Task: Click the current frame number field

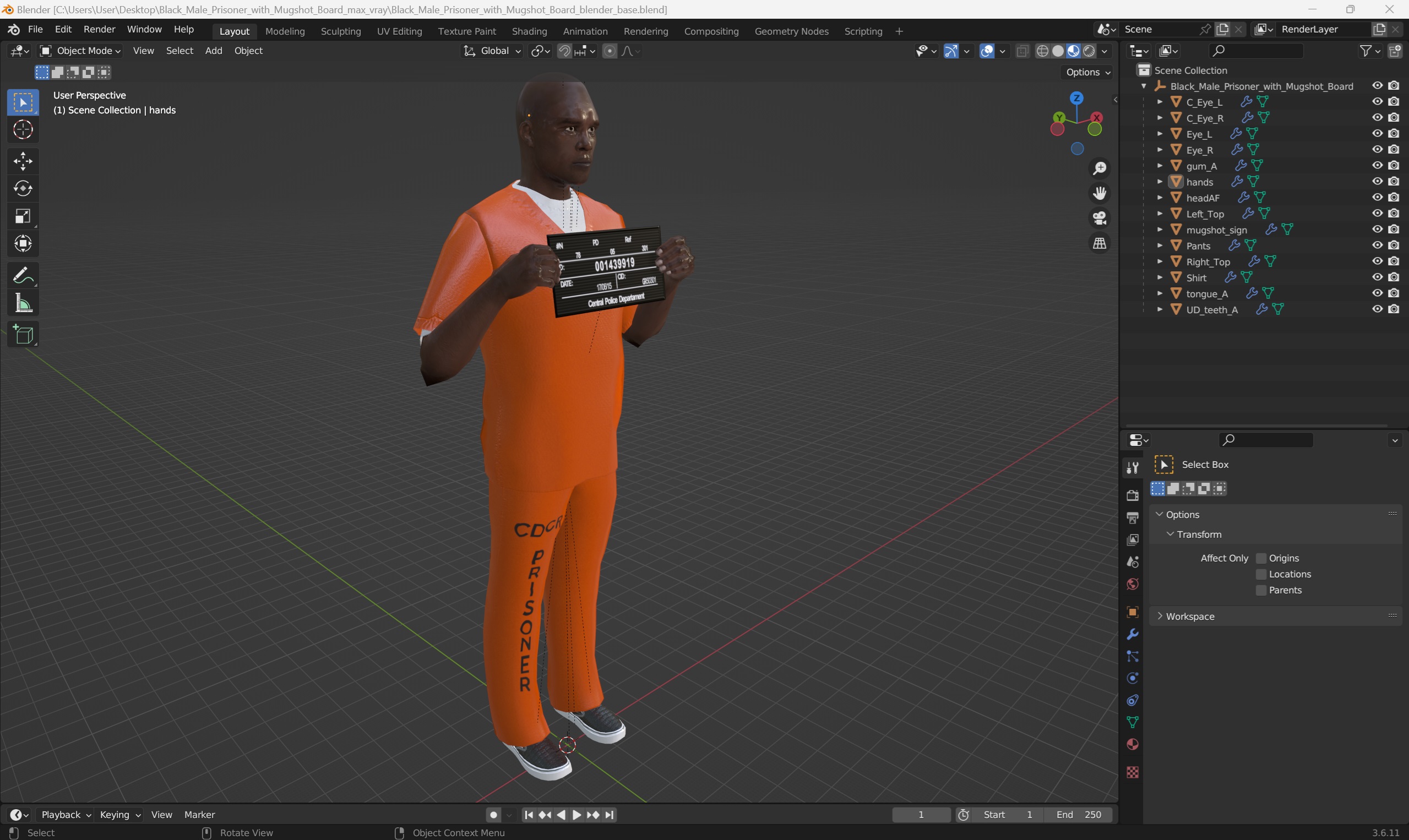Action: pos(921,815)
